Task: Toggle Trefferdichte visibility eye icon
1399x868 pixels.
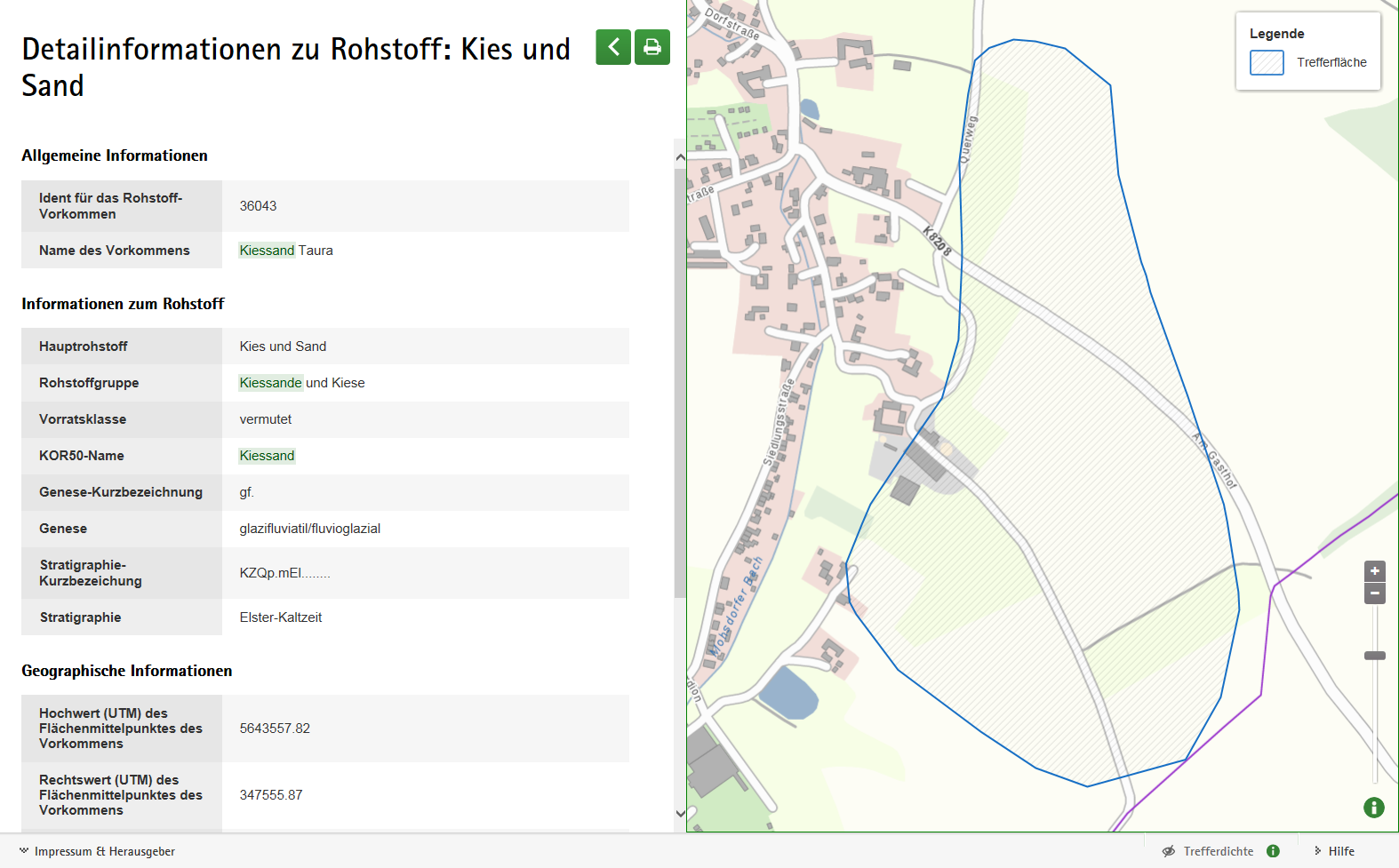Action: point(1169,851)
